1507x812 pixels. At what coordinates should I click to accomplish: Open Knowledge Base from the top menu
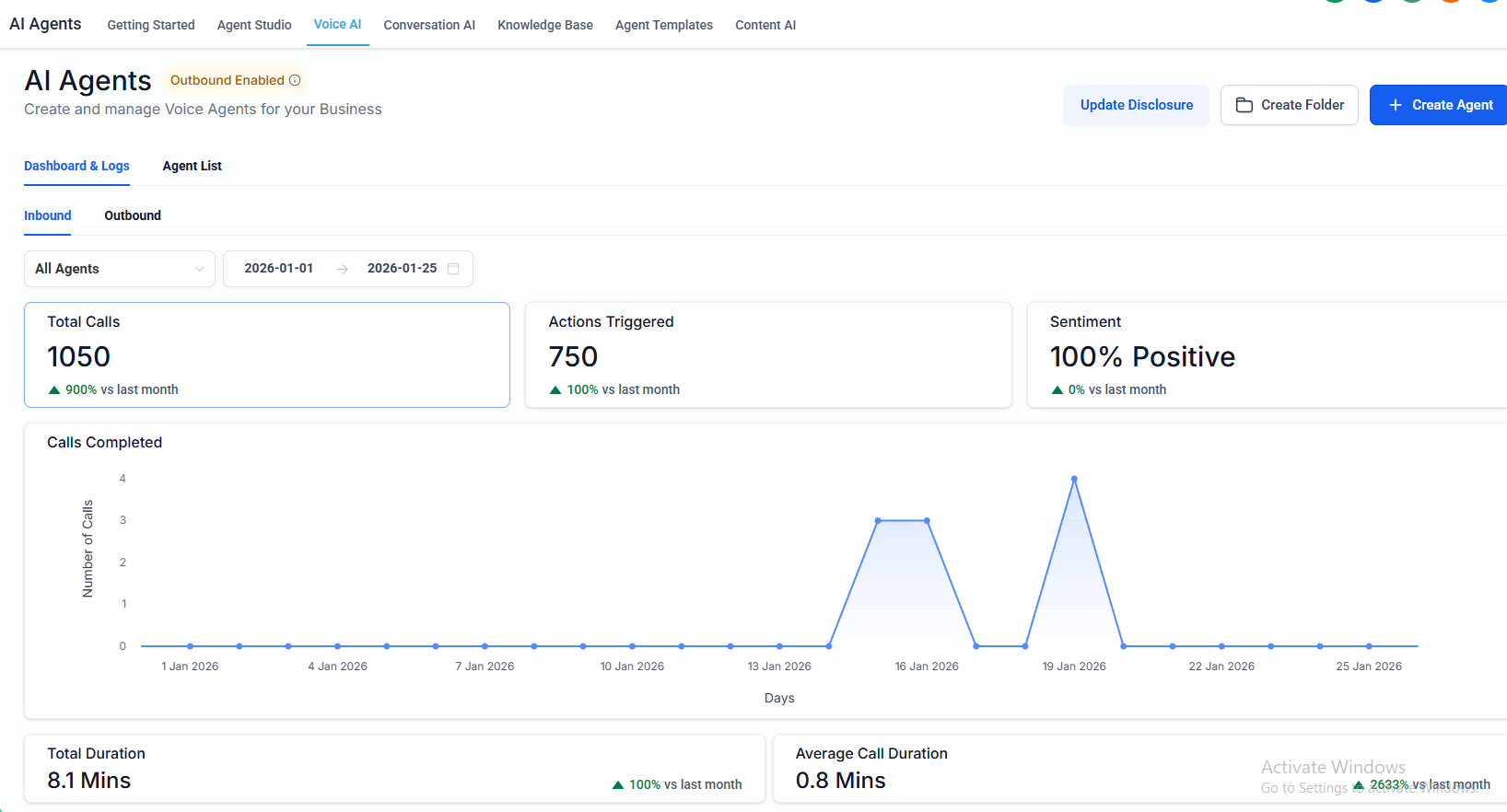click(x=545, y=25)
